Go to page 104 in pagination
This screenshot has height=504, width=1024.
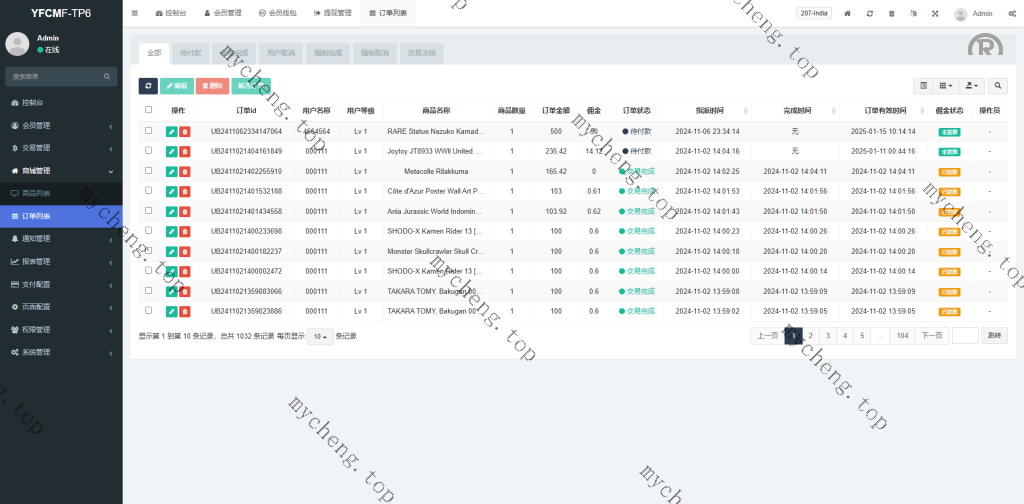click(902, 336)
